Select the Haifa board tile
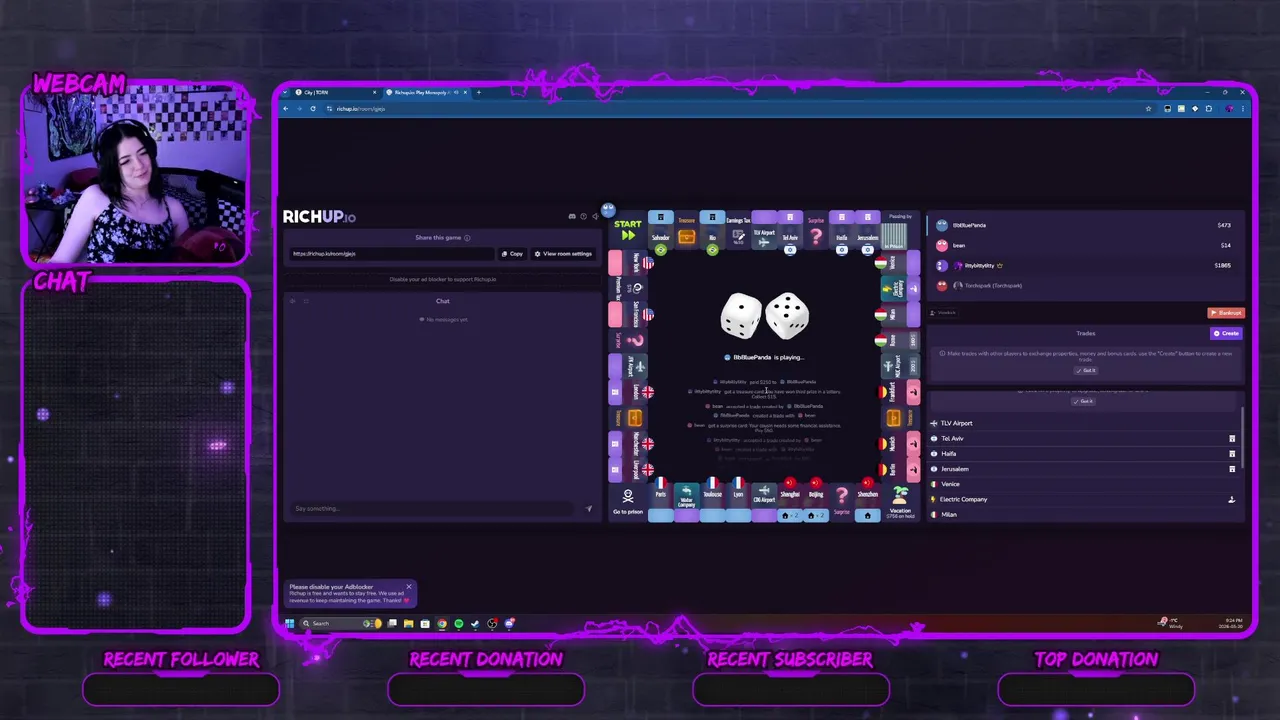The height and width of the screenshot is (720, 1280). pos(842,232)
